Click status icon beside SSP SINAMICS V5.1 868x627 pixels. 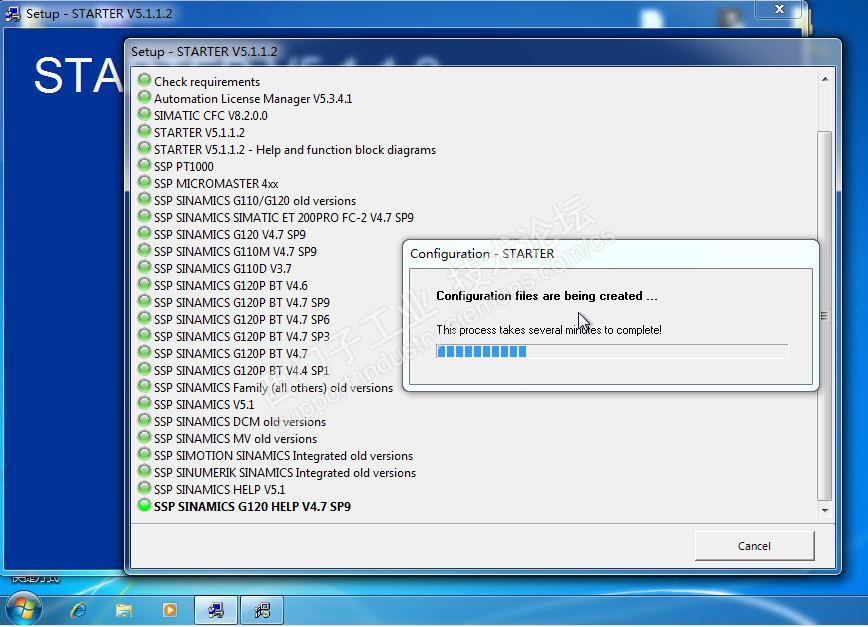point(144,404)
